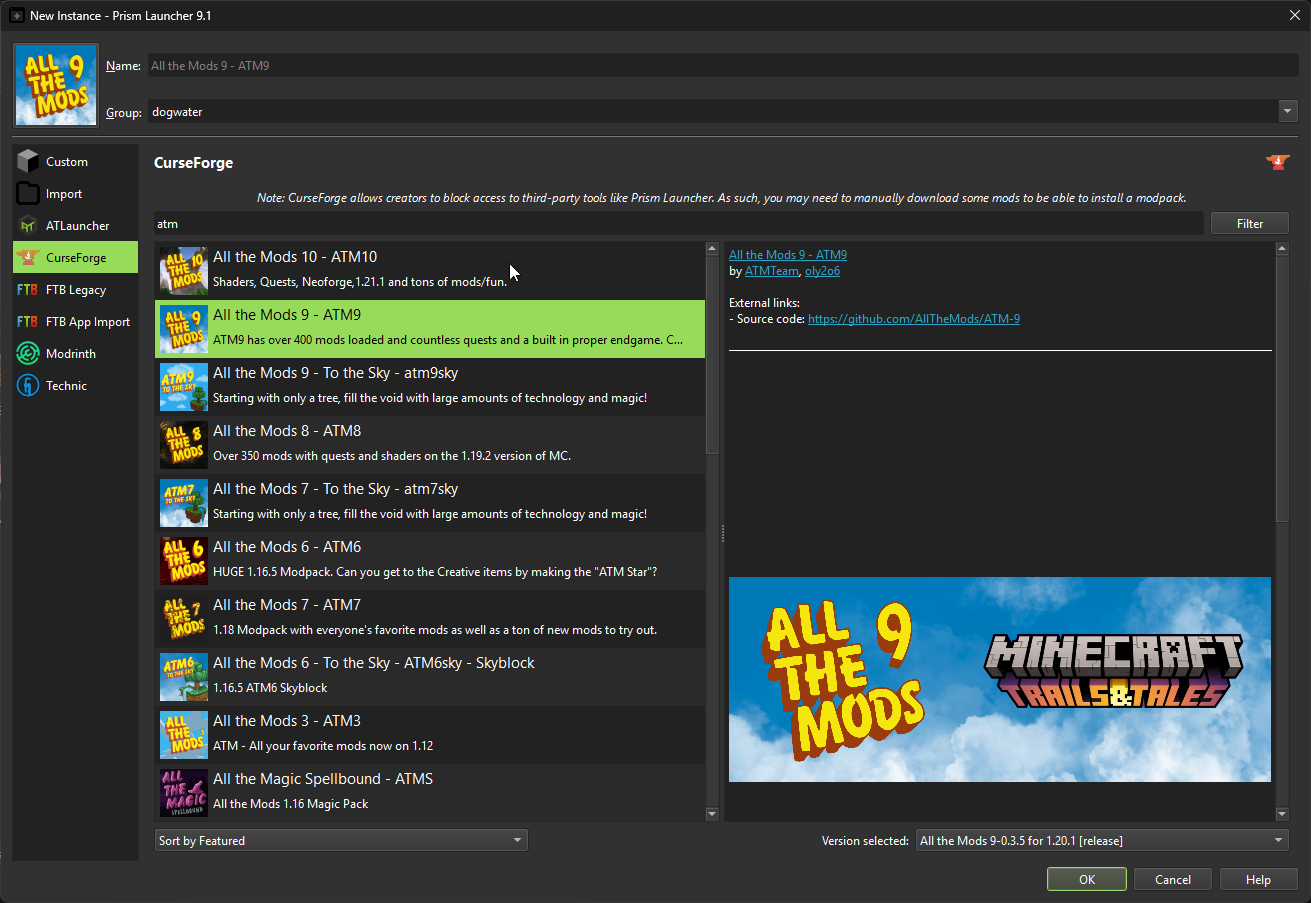1311x903 pixels.
Task: Click the CurseForge logo in the page header
Action: pos(1277,162)
